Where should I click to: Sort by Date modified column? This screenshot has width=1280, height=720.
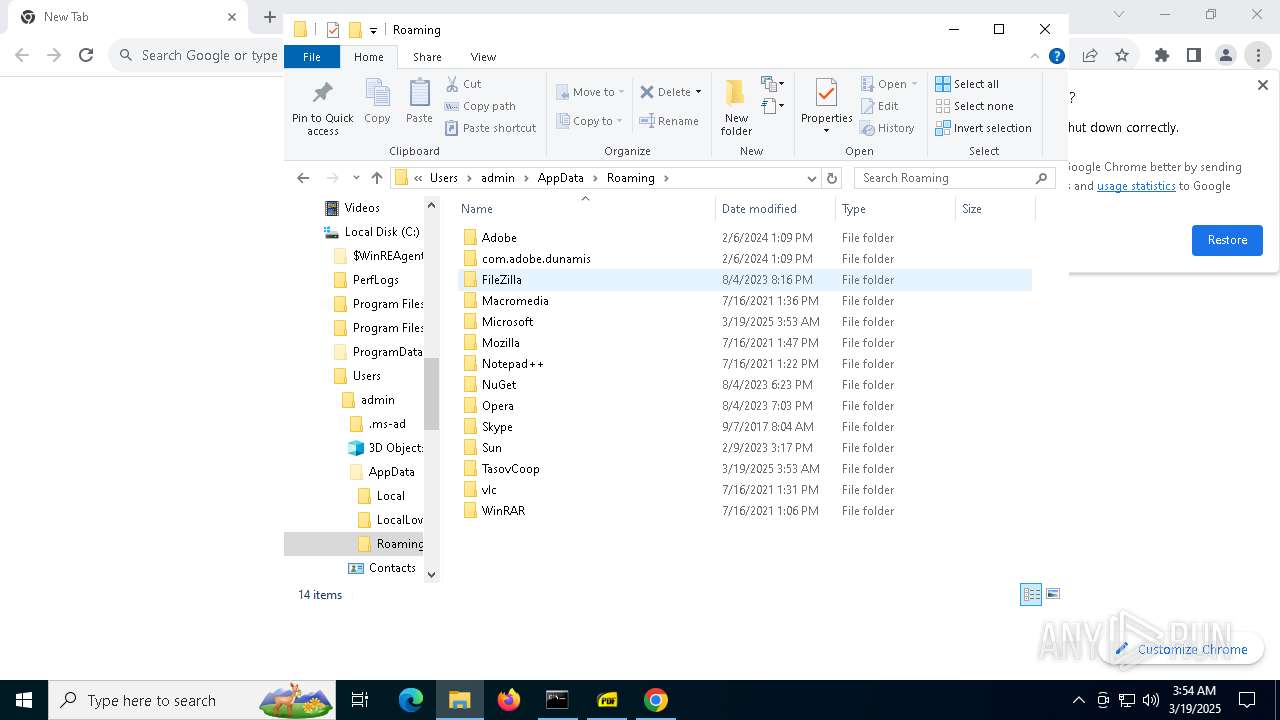coord(775,209)
